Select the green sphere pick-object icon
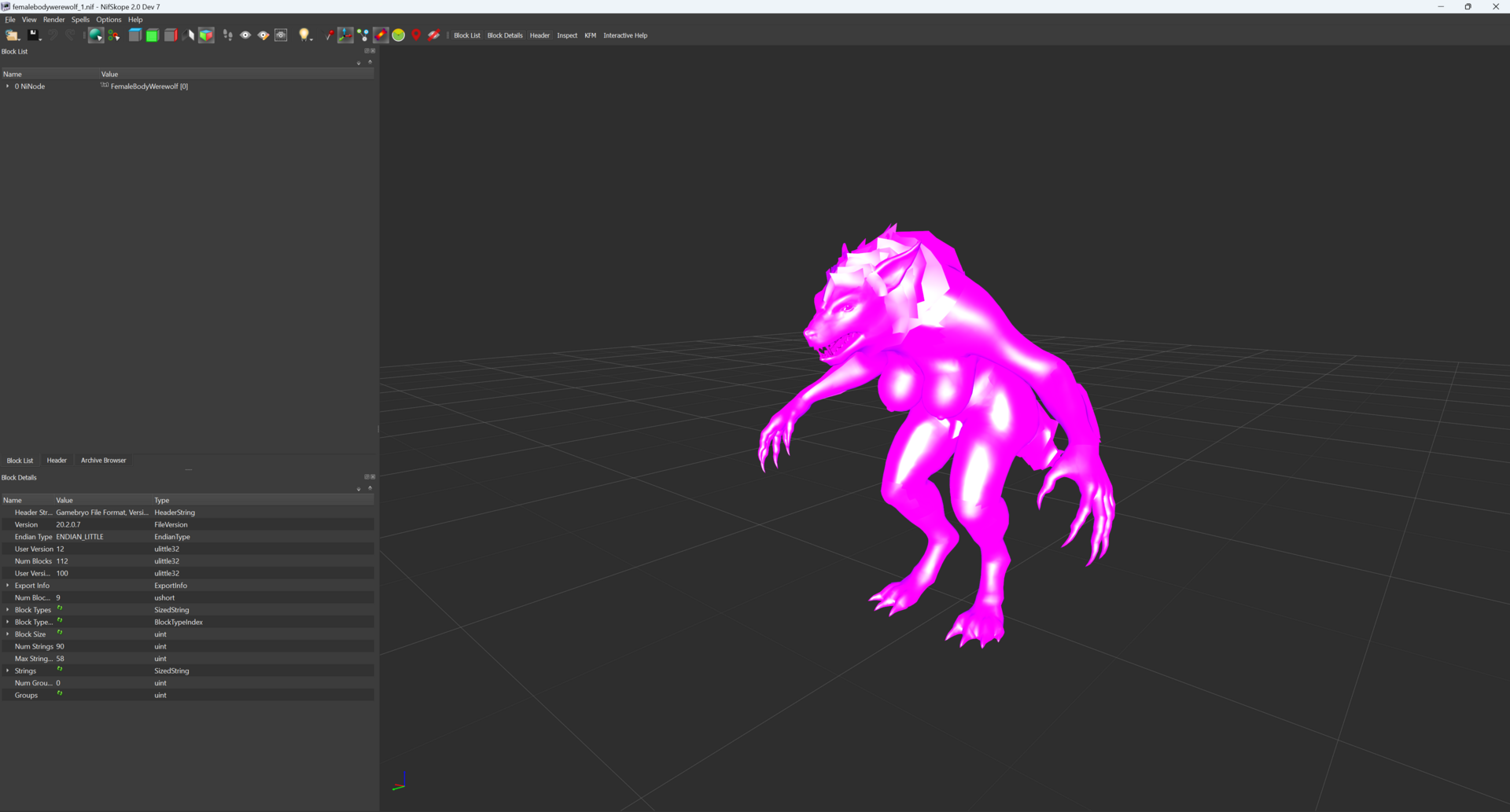This screenshot has width=1510, height=812. 95,35
